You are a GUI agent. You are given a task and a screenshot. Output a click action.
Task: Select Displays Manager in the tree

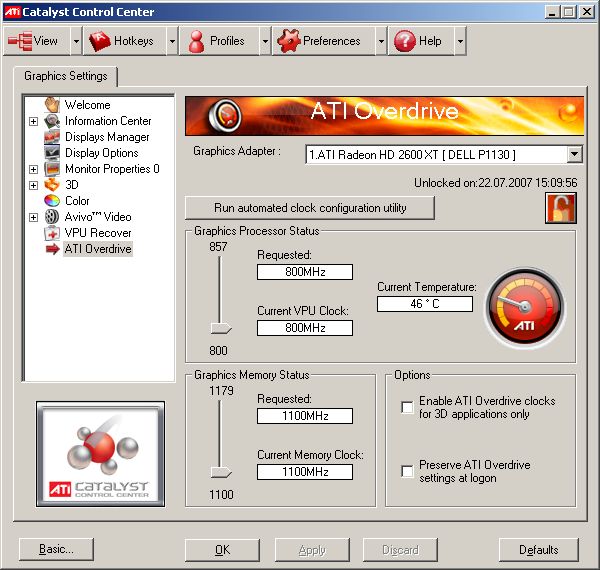click(107, 137)
